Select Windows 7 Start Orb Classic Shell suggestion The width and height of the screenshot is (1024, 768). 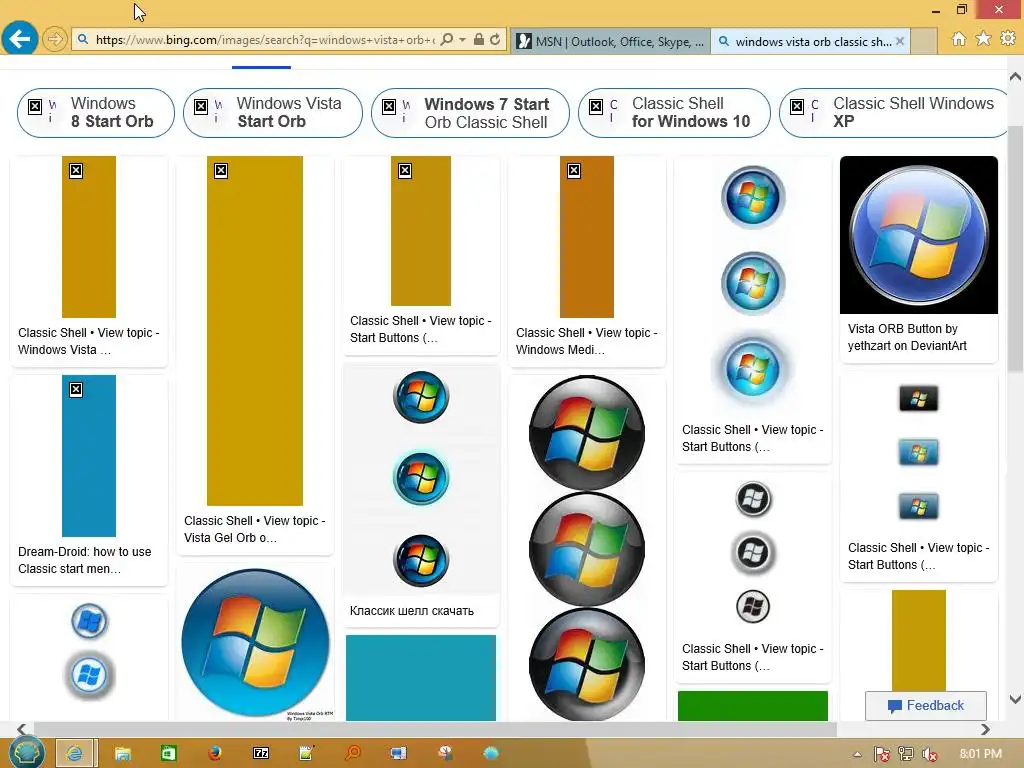(x=470, y=113)
